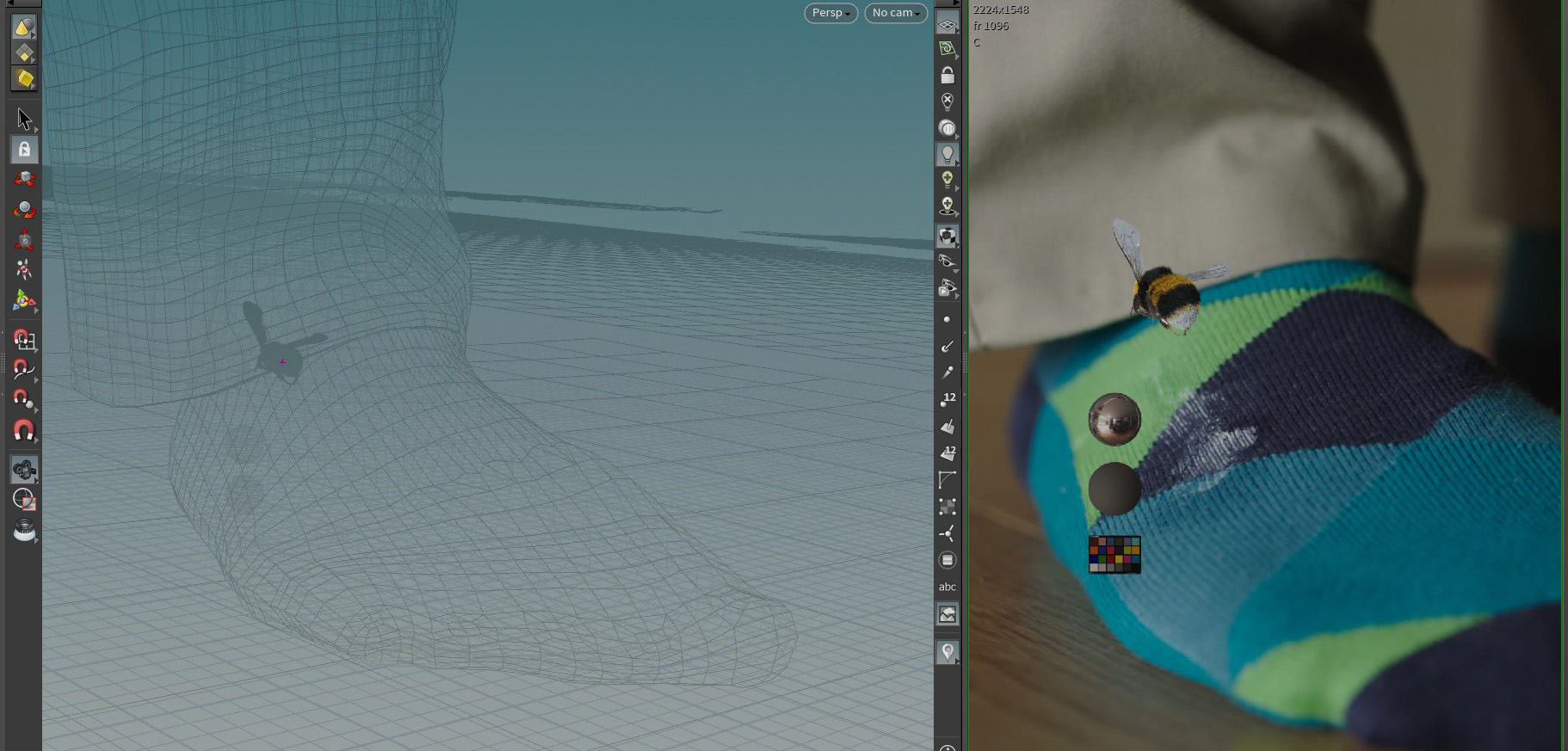Expand the arrow on the Normal Lighting bulb
The height and width of the screenshot is (751, 1568).
(957, 164)
